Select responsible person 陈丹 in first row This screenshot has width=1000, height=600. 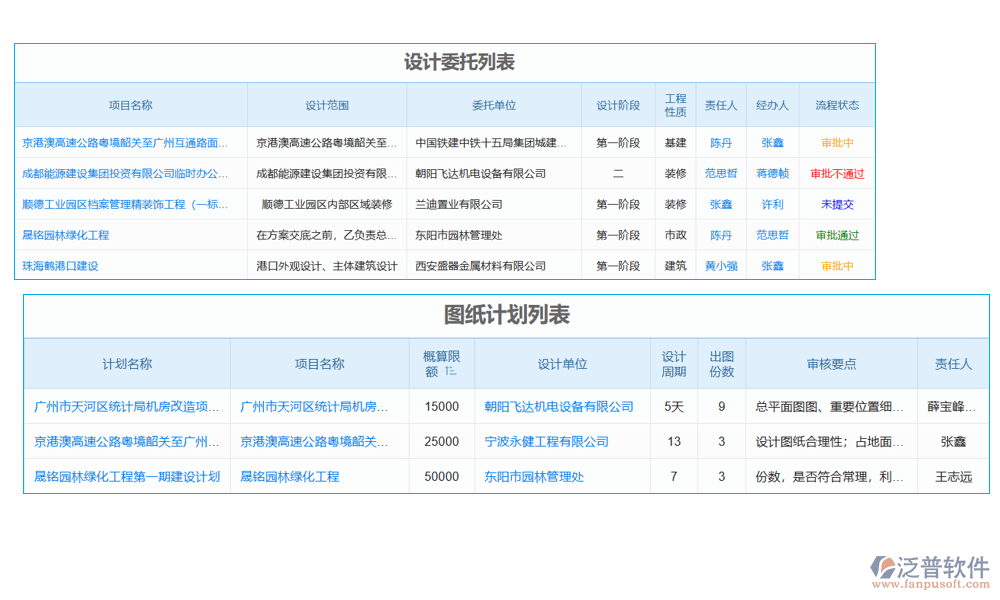coord(721,142)
